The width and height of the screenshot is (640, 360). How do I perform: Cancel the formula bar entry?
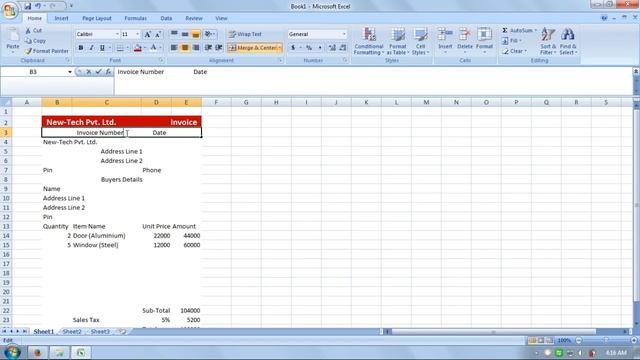tap(89, 72)
